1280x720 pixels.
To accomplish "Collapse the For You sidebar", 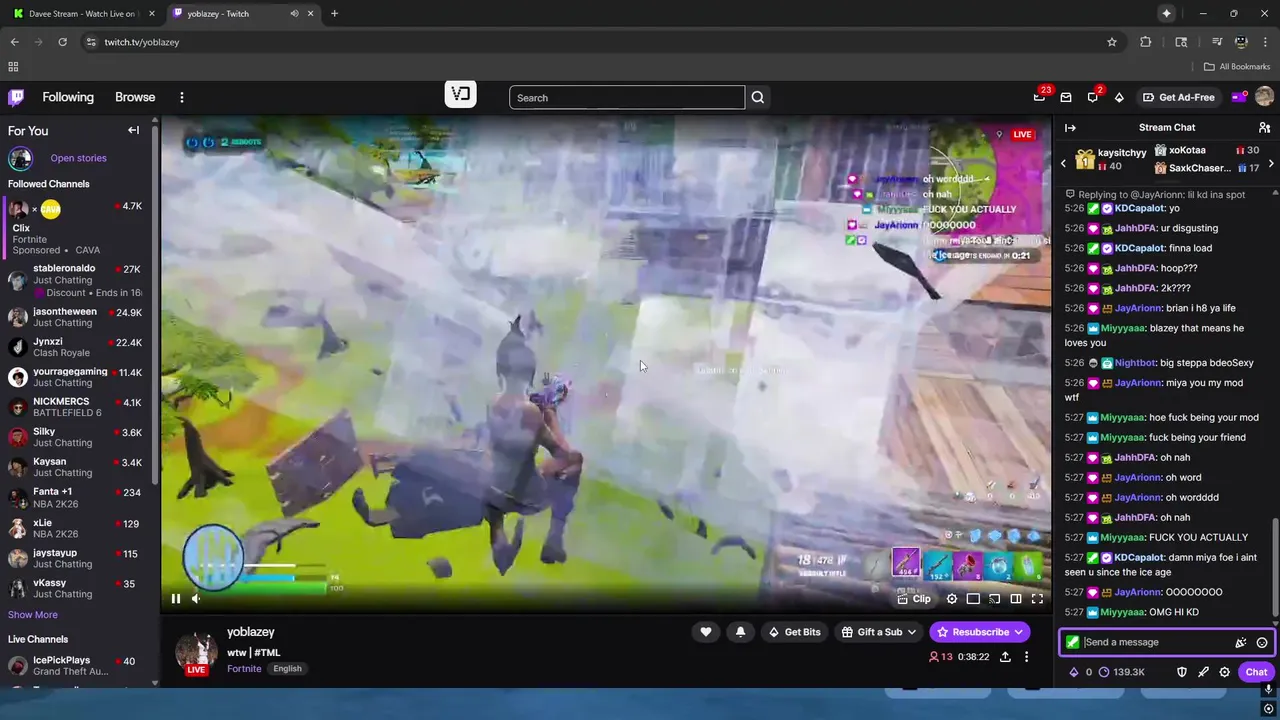I will (x=133, y=130).
